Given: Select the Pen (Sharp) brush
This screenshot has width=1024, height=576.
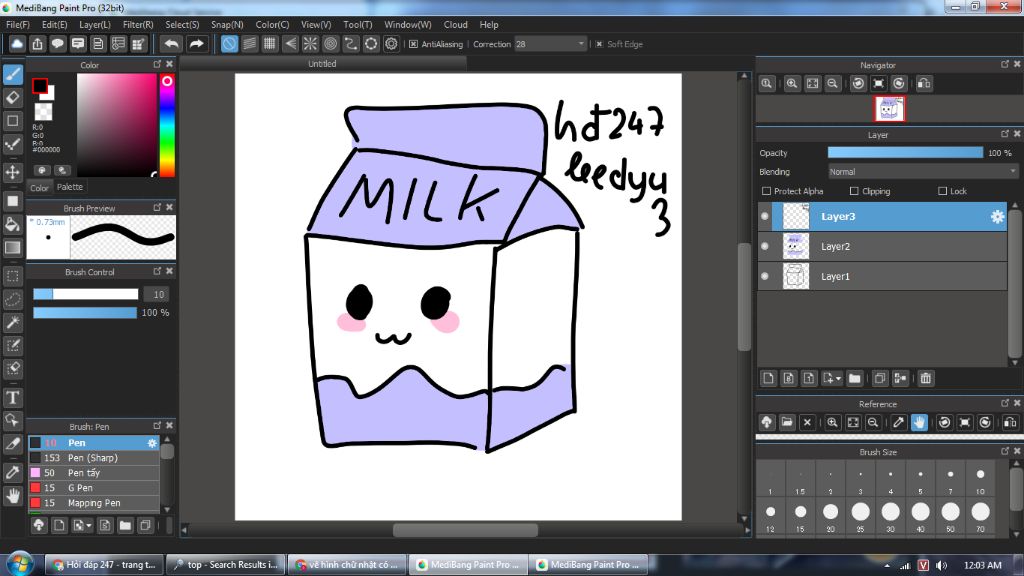Looking at the screenshot, I should 93,458.
